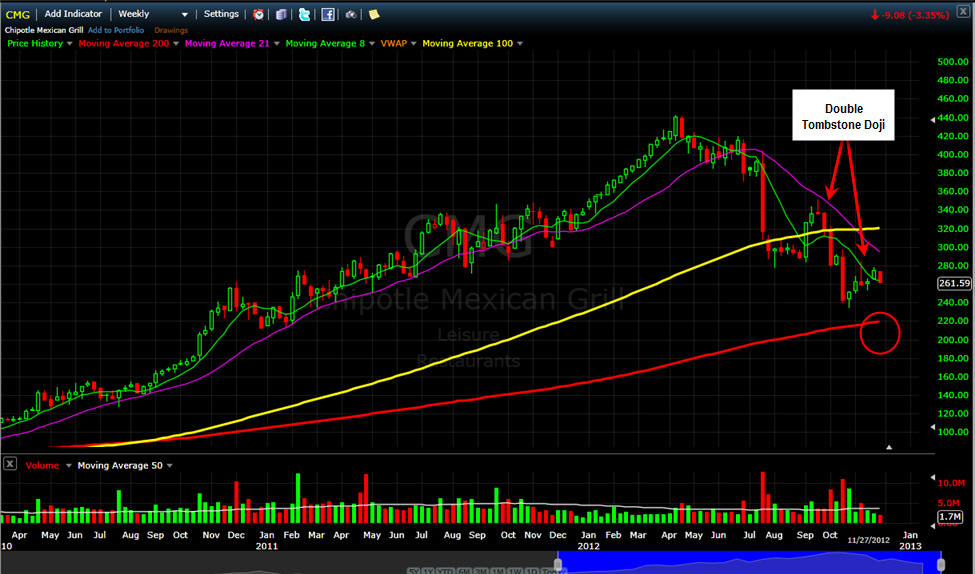
Task: Share chart via Twitter bird icon
Action: pos(304,14)
